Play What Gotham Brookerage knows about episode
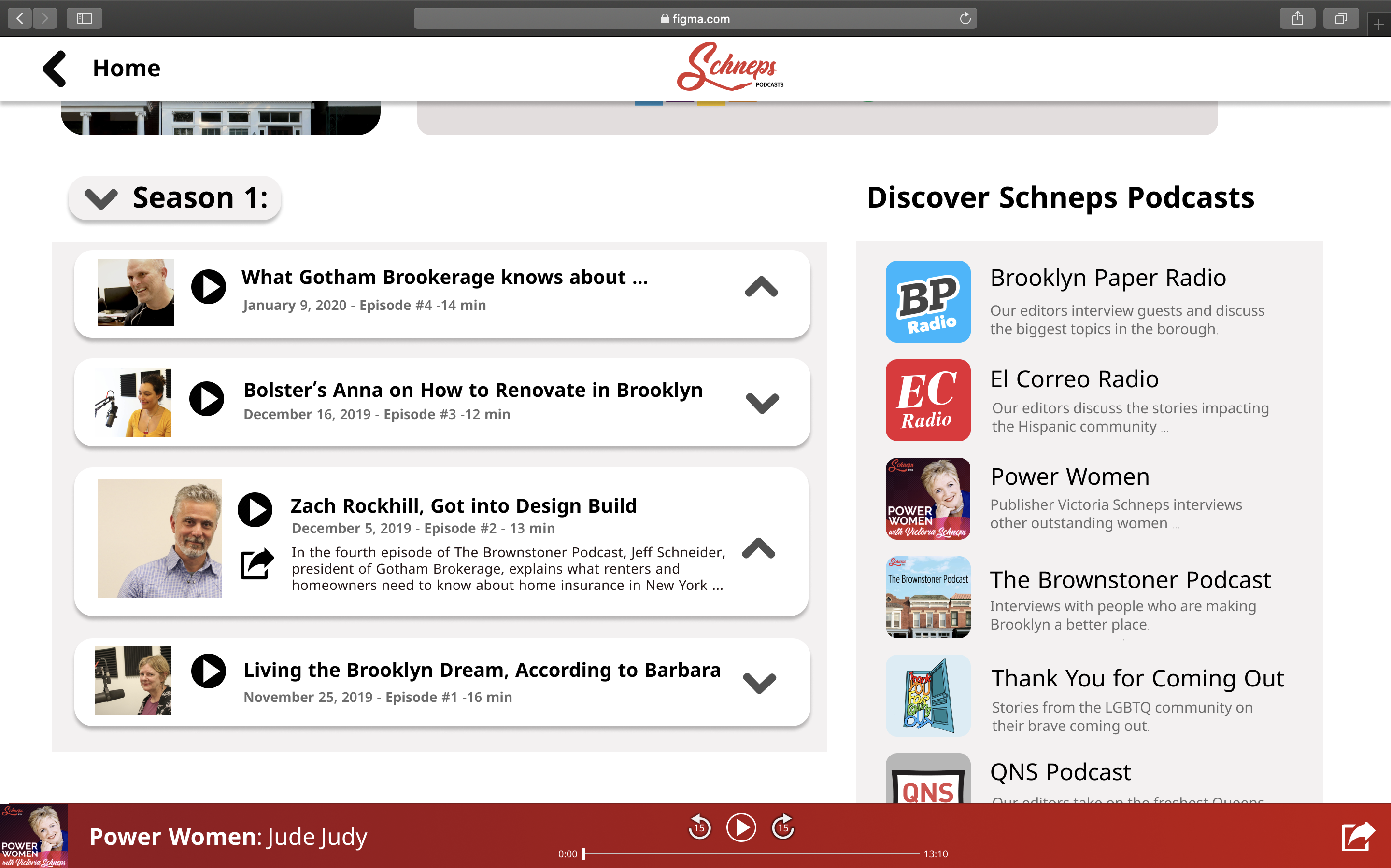This screenshot has height=868, width=1391. click(209, 286)
